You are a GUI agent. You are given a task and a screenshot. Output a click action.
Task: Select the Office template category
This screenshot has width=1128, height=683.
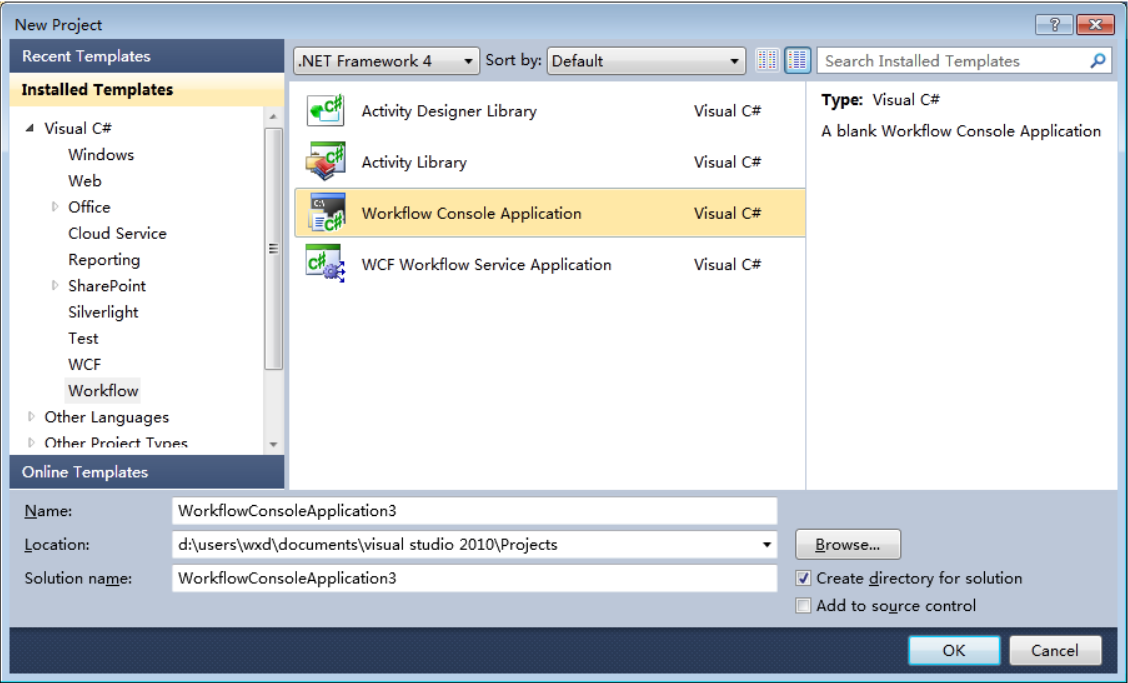tap(89, 207)
